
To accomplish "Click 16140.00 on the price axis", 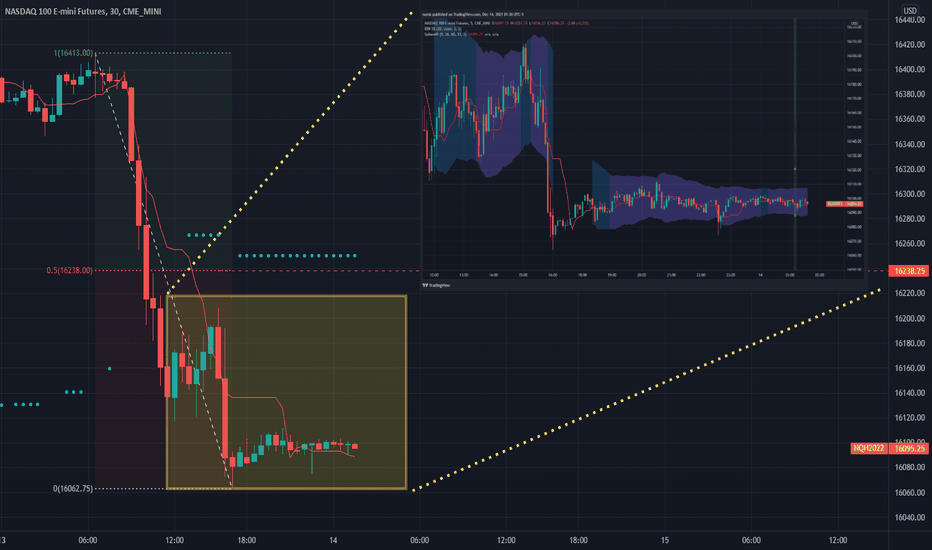I will [909, 392].
